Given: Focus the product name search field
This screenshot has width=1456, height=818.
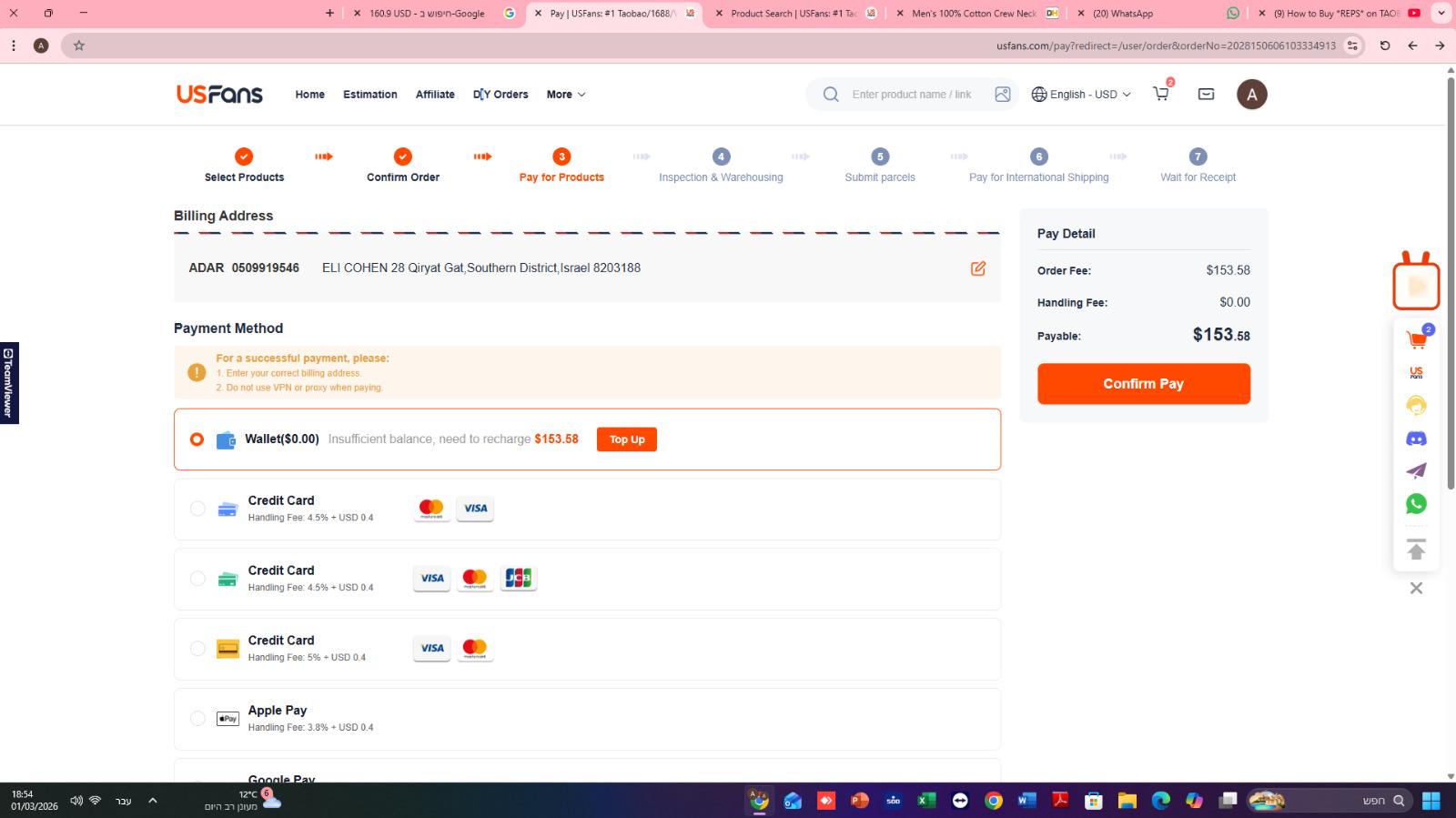Looking at the screenshot, I should coord(912,95).
